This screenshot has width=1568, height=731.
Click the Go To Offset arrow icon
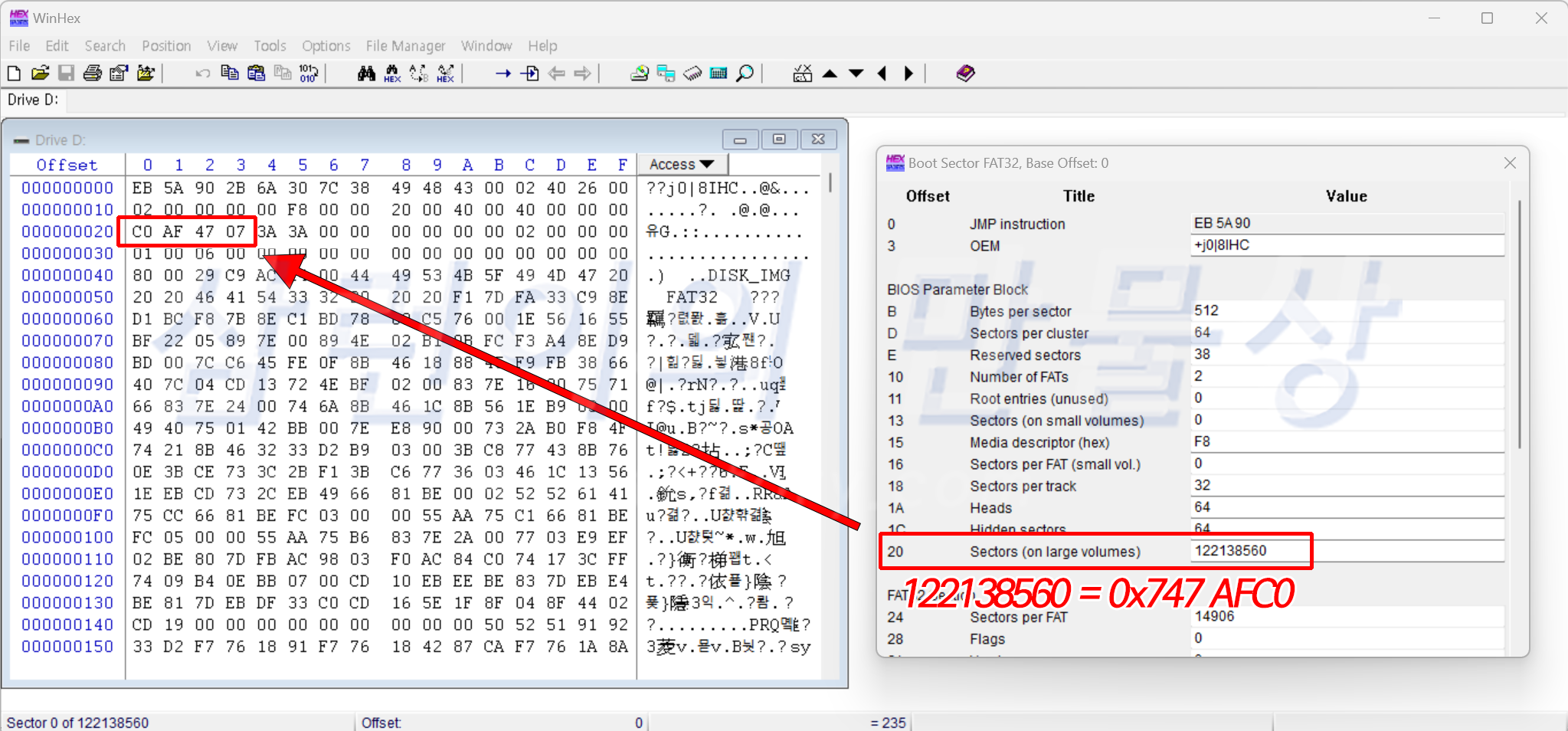point(502,74)
